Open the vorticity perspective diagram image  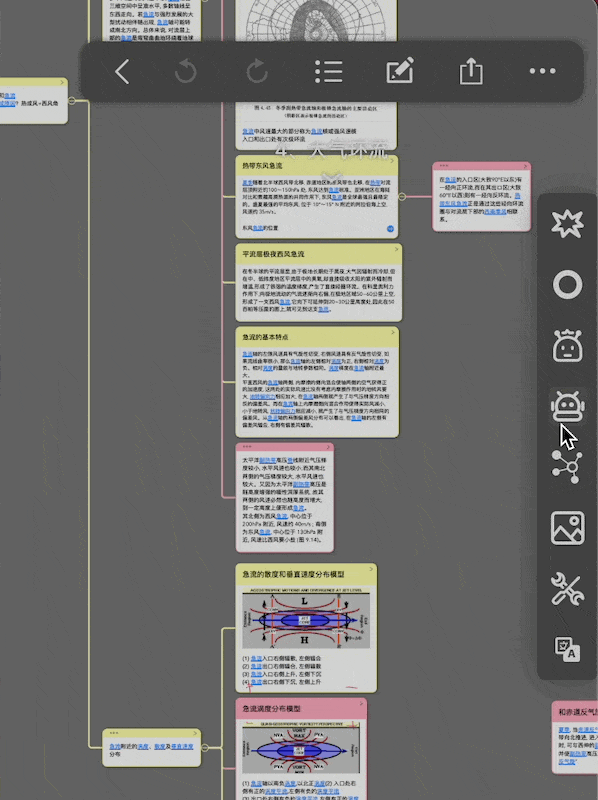[301, 747]
